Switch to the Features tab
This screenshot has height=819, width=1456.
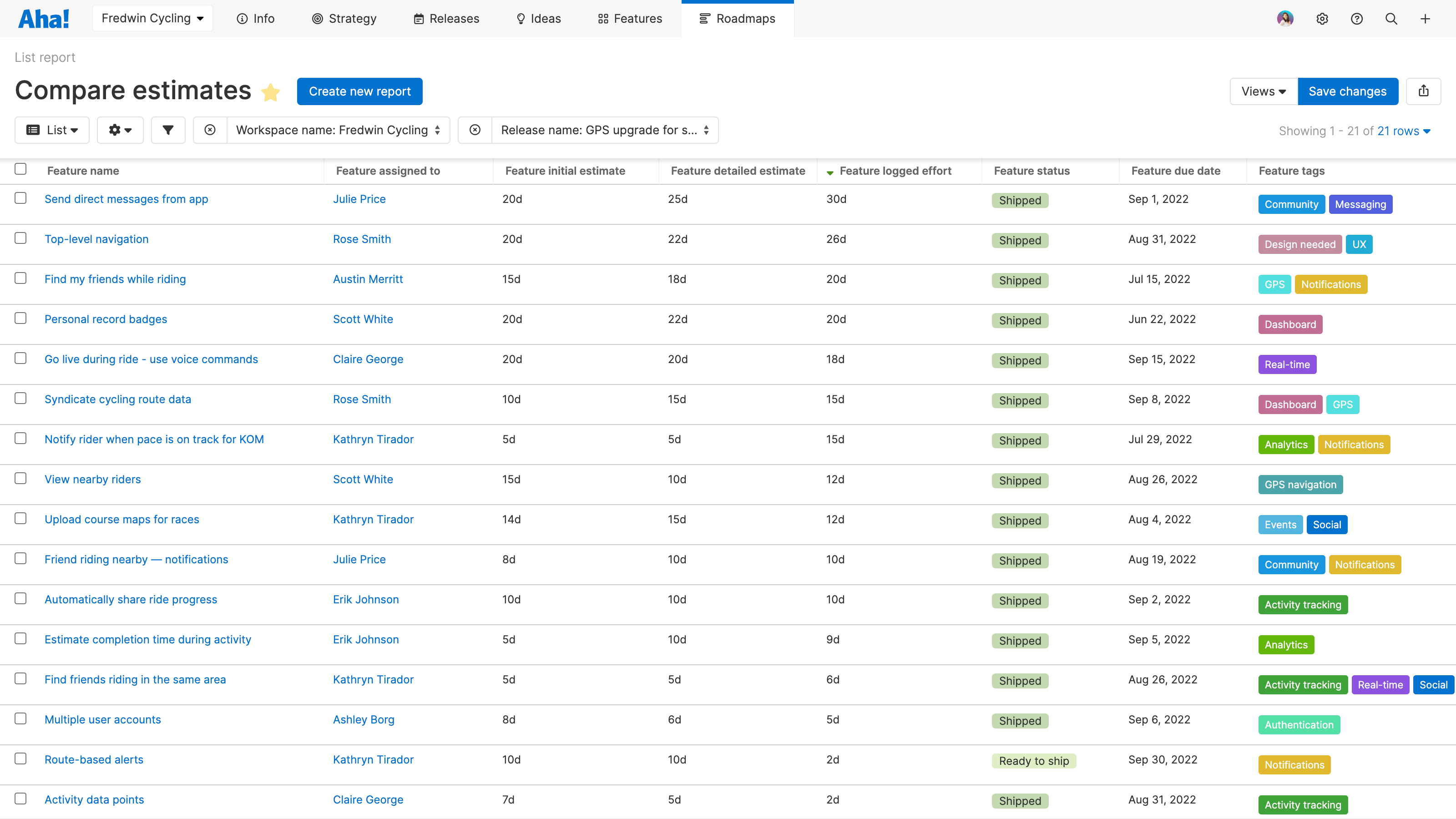pyautogui.click(x=629, y=18)
